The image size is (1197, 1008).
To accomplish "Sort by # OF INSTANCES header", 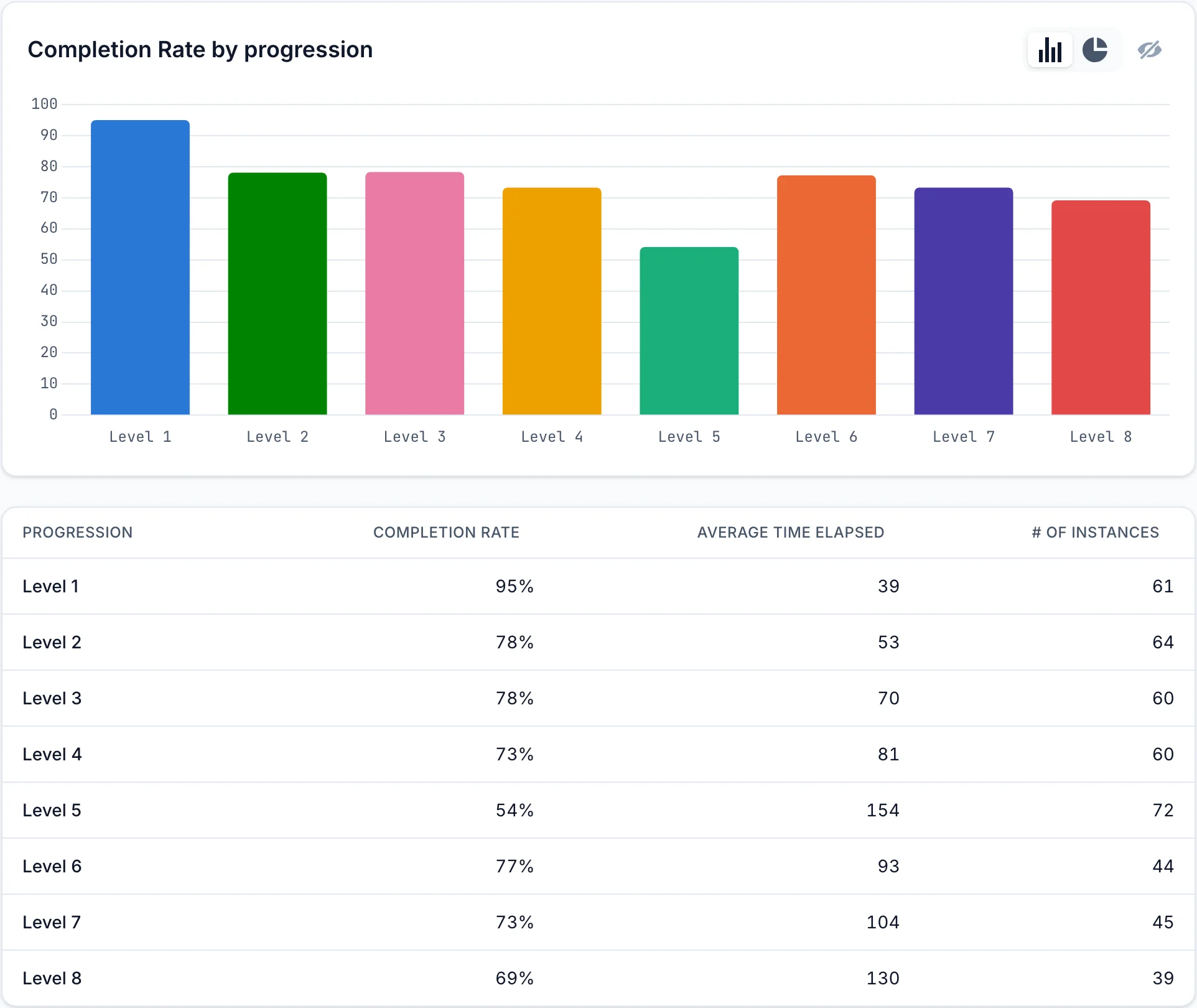I will click(x=1095, y=533).
